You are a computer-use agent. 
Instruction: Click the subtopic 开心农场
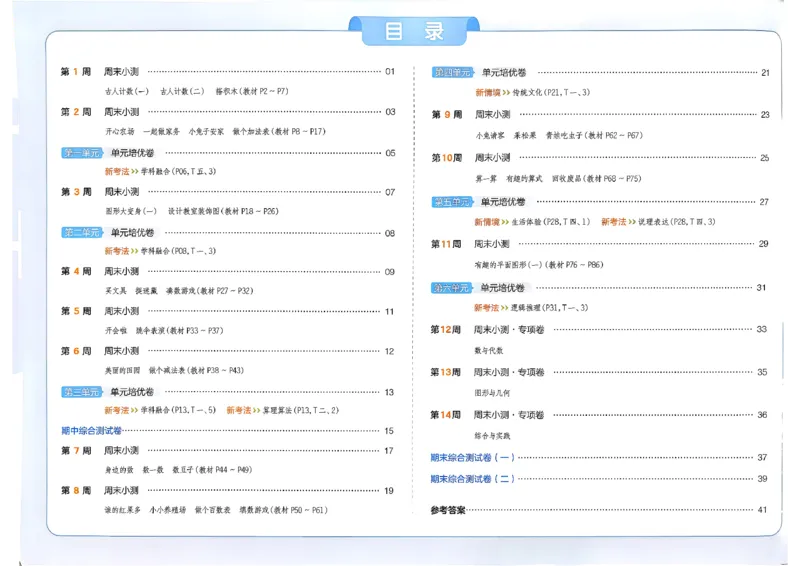(x=119, y=132)
